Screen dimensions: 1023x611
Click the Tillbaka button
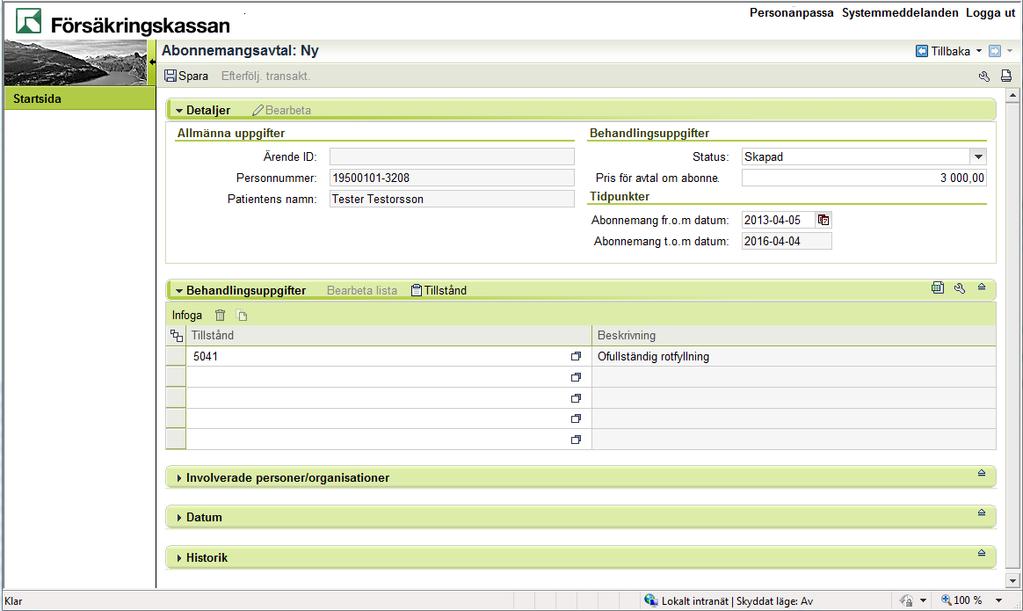[950, 51]
